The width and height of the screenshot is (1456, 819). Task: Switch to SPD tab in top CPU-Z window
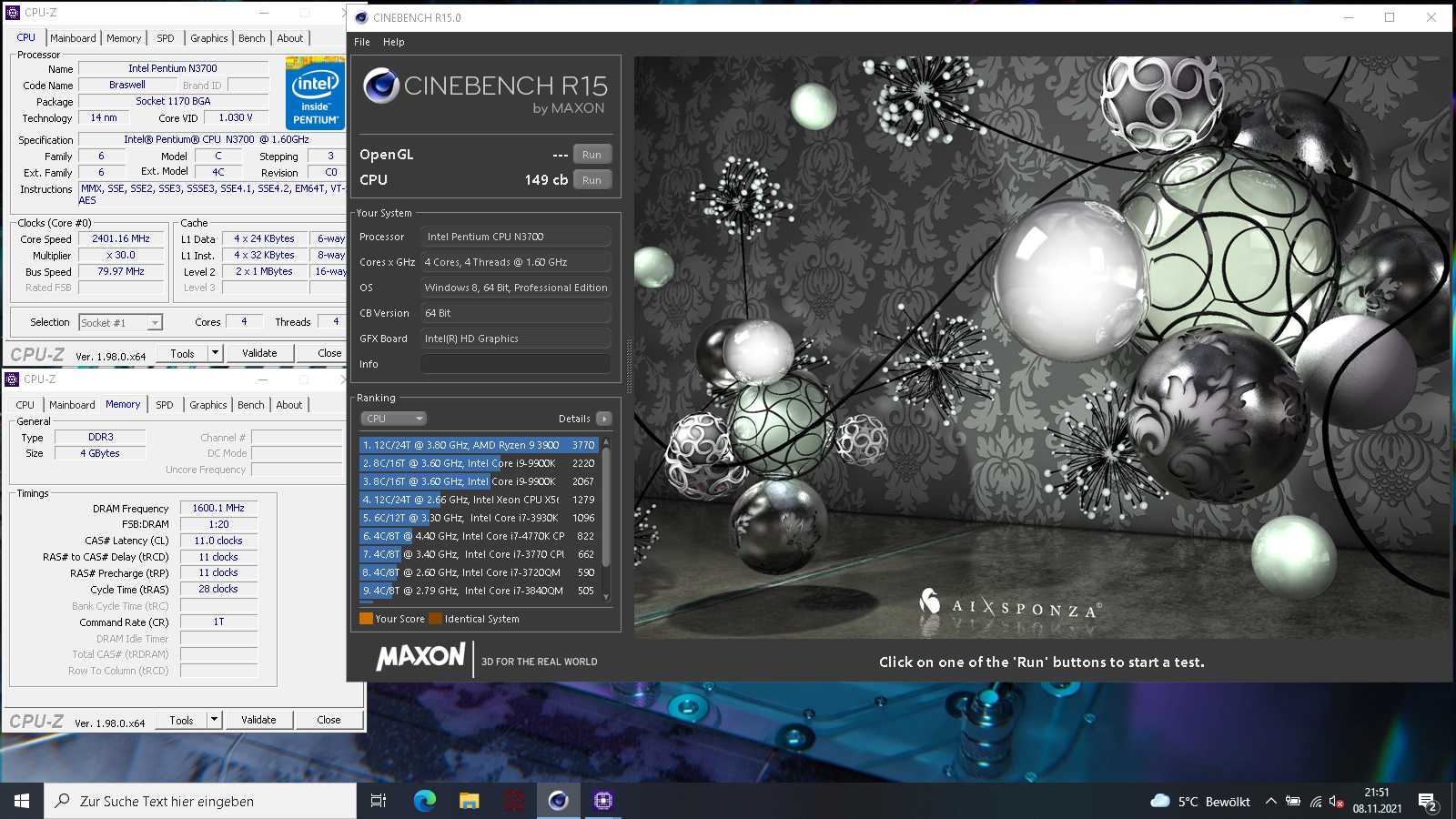(x=166, y=38)
